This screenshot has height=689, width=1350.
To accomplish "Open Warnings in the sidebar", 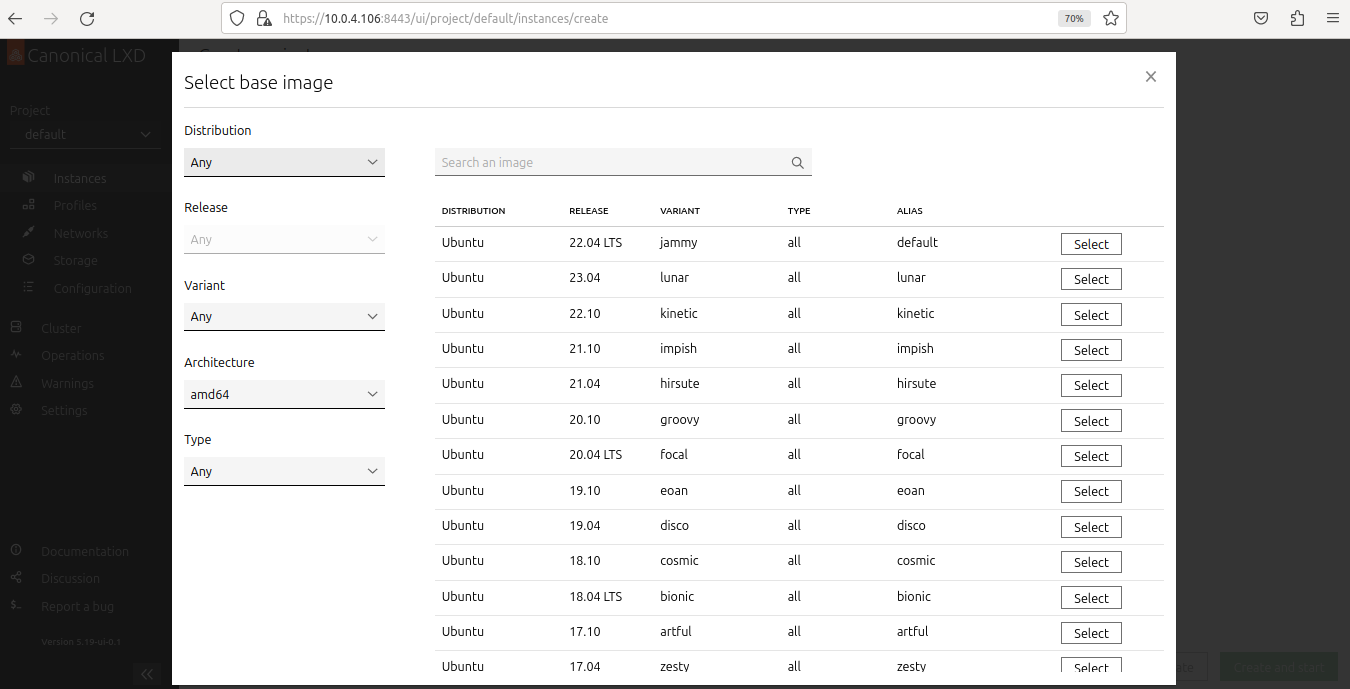I will coord(67,383).
